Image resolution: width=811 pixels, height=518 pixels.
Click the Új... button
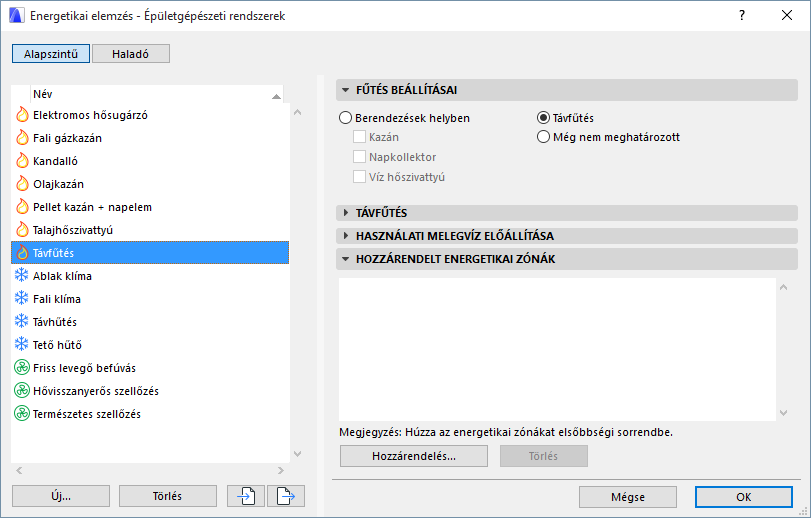(61, 496)
